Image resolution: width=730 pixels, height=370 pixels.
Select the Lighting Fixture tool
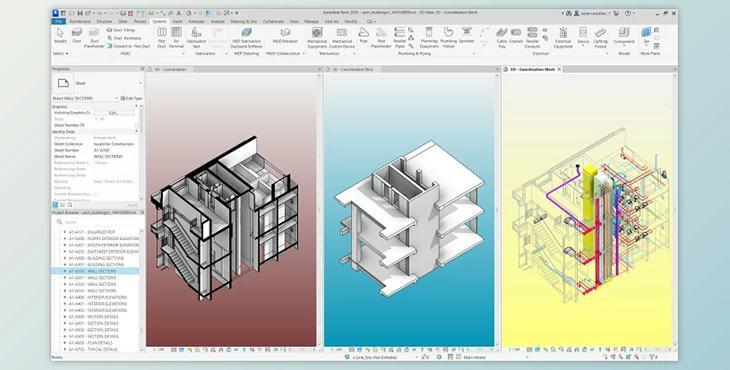click(601, 38)
